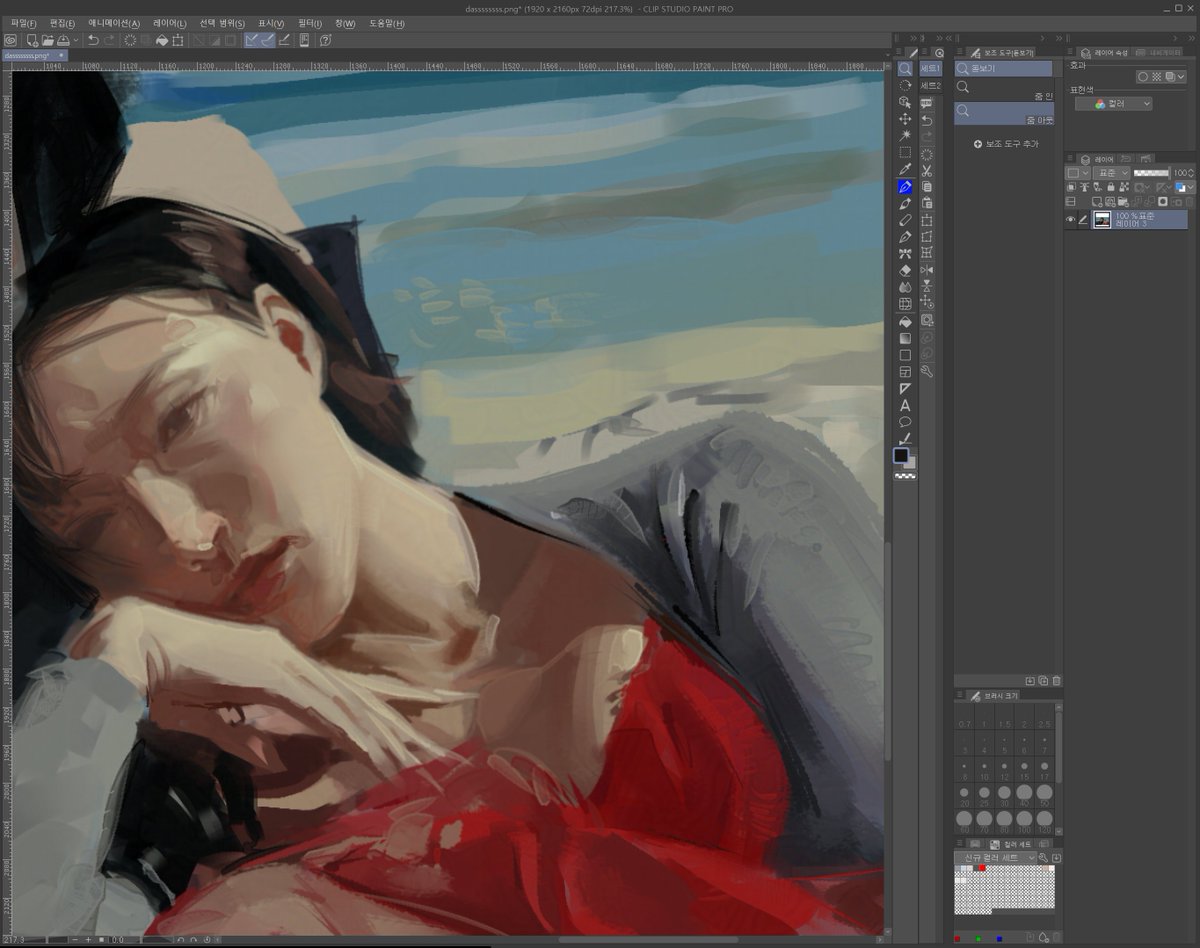Click the Cut scissors icon in quick access
This screenshot has width=1200, height=948.
coord(927,171)
